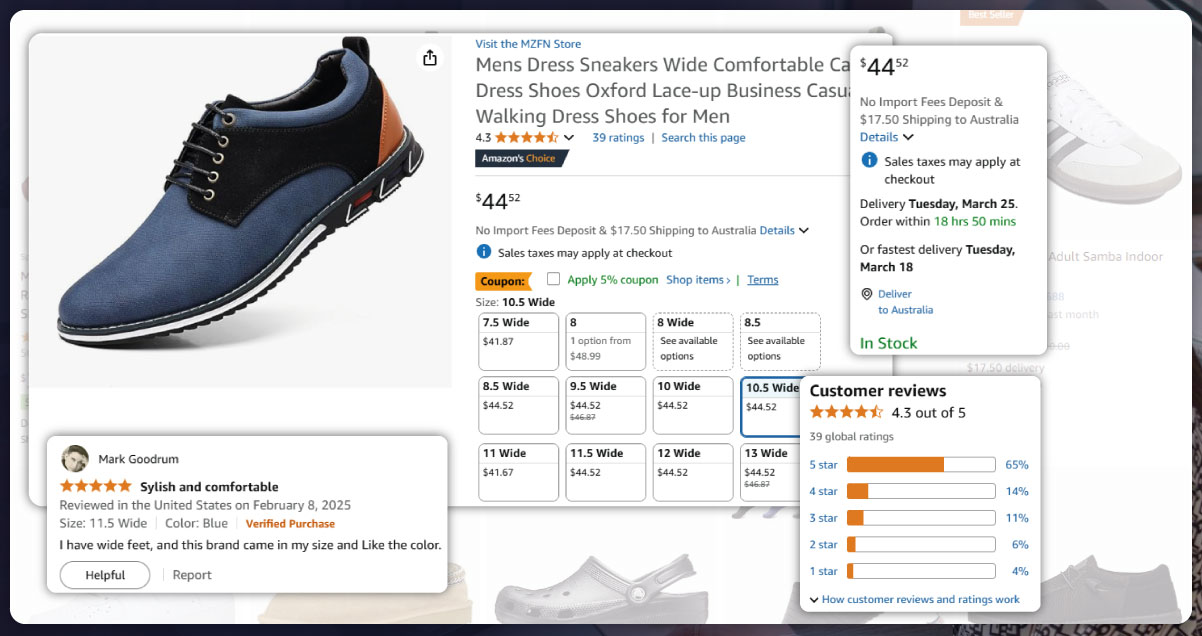The height and width of the screenshot is (636, 1202).
Task: Select size 7.5 Wide
Action: (518, 342)
